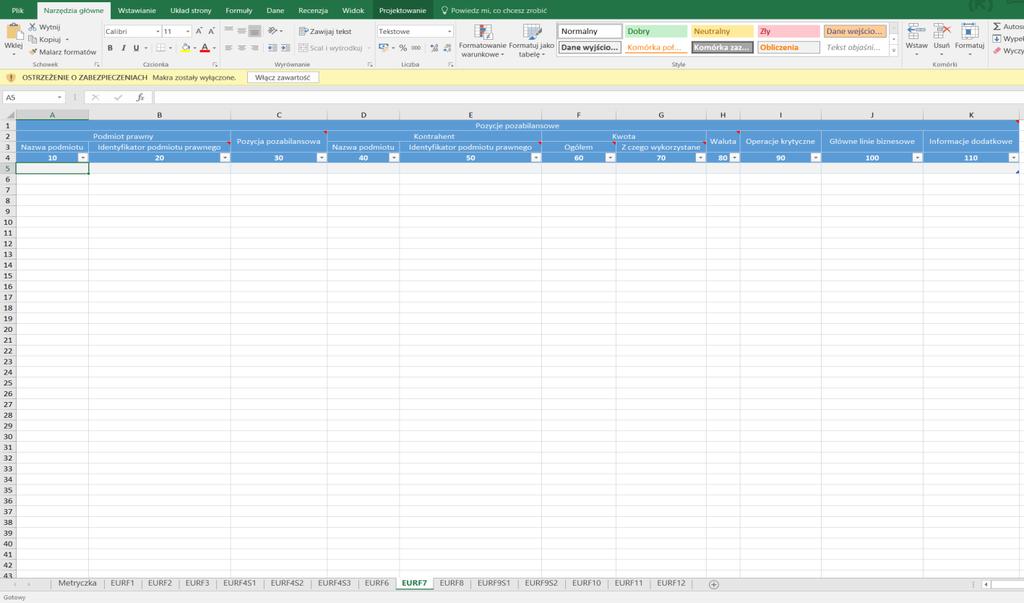This screenshot has width=1024, height=603.
Task: Decrease indent icon
Action: coord(272,48)
